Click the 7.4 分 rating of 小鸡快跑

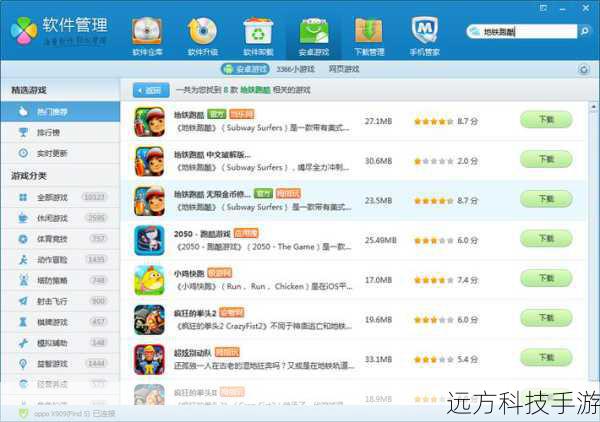(x=446, y=280)
